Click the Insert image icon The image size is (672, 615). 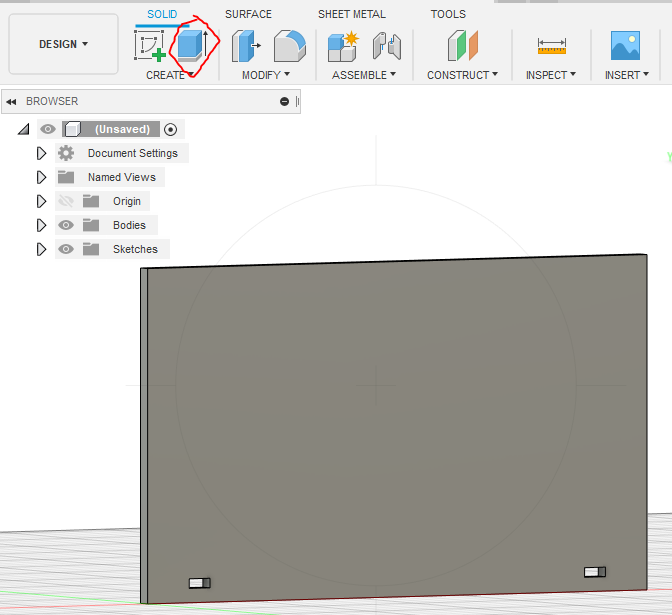click(x=625, y=45)
